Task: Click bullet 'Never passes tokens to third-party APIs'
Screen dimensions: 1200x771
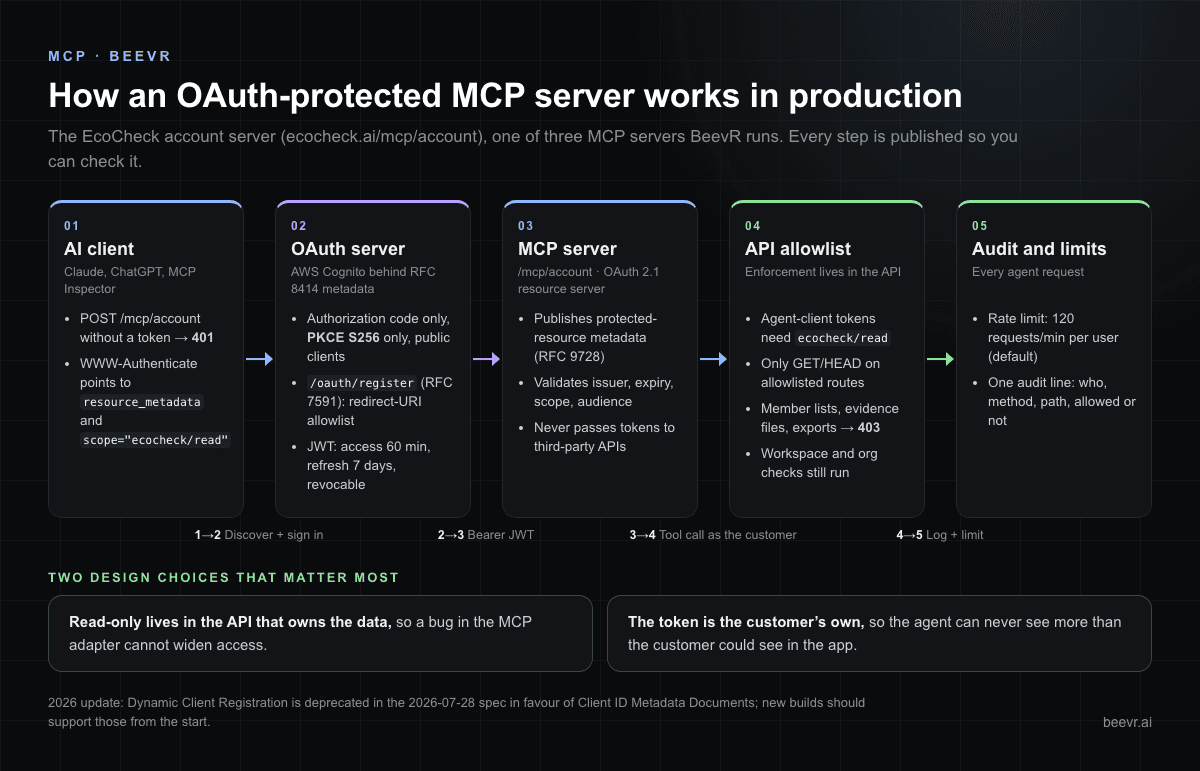Action: (x=604, y=437)
